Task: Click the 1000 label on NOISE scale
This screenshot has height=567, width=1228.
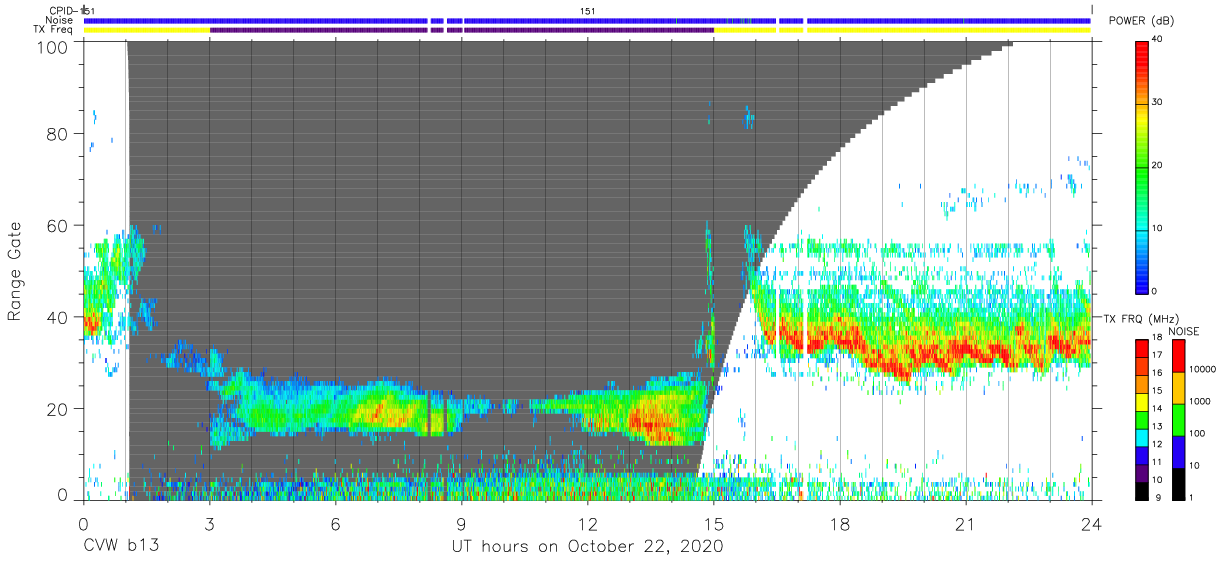Action: 1200,402
